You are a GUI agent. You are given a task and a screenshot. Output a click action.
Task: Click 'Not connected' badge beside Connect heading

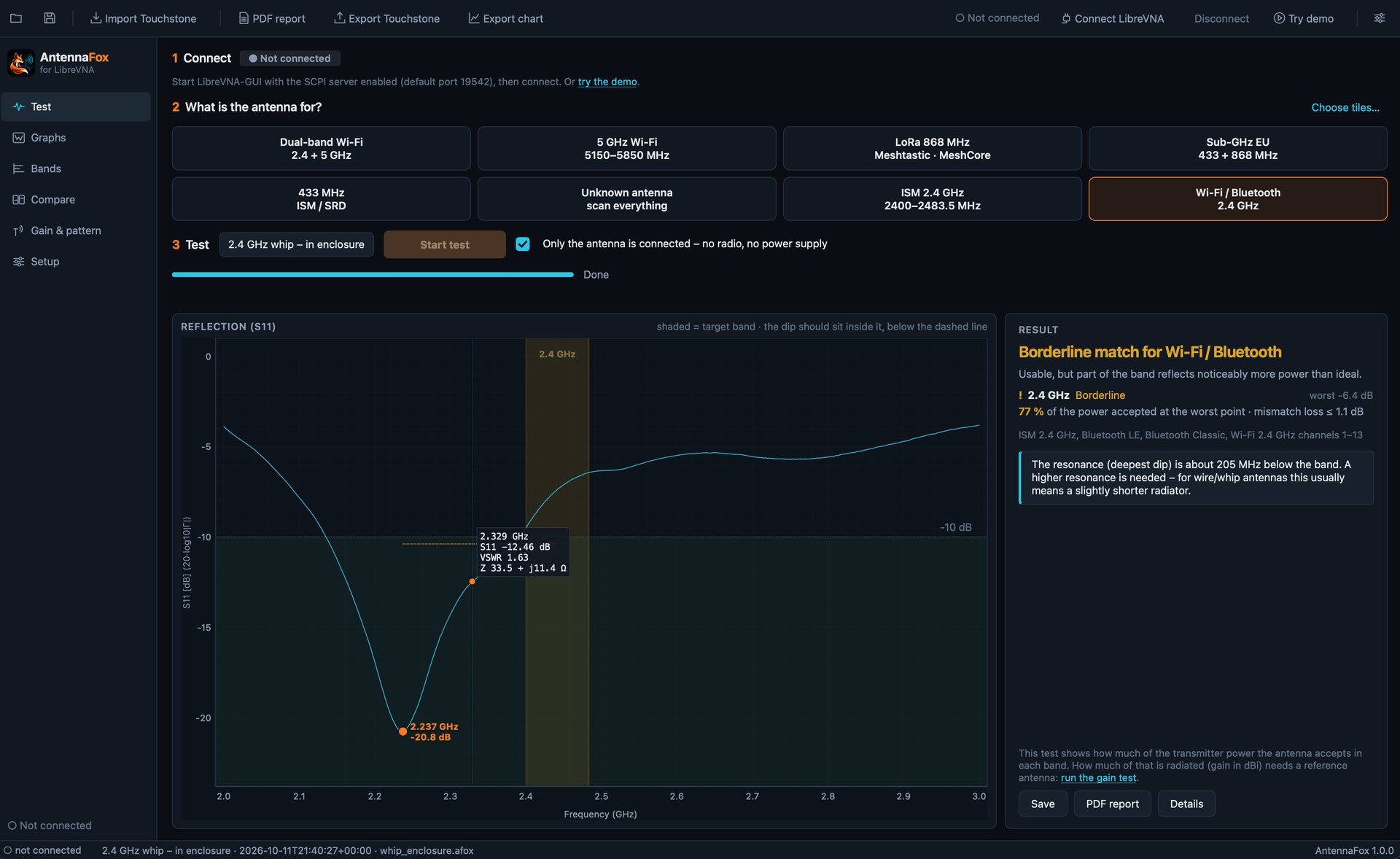click(x=289, y=58)
